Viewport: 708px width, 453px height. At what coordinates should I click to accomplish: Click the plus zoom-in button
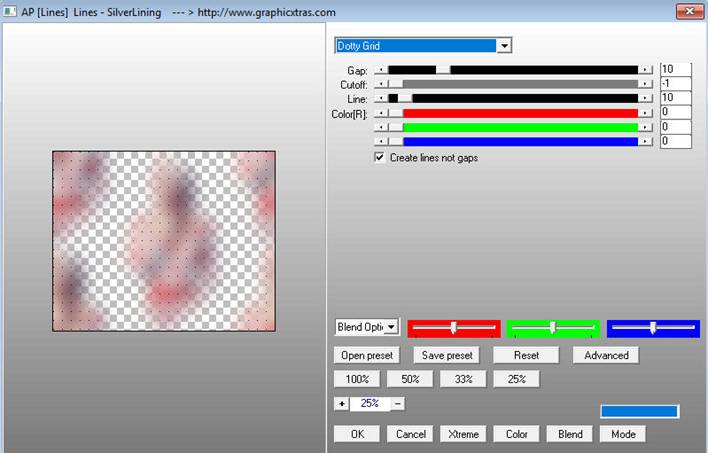pos(341,403)
